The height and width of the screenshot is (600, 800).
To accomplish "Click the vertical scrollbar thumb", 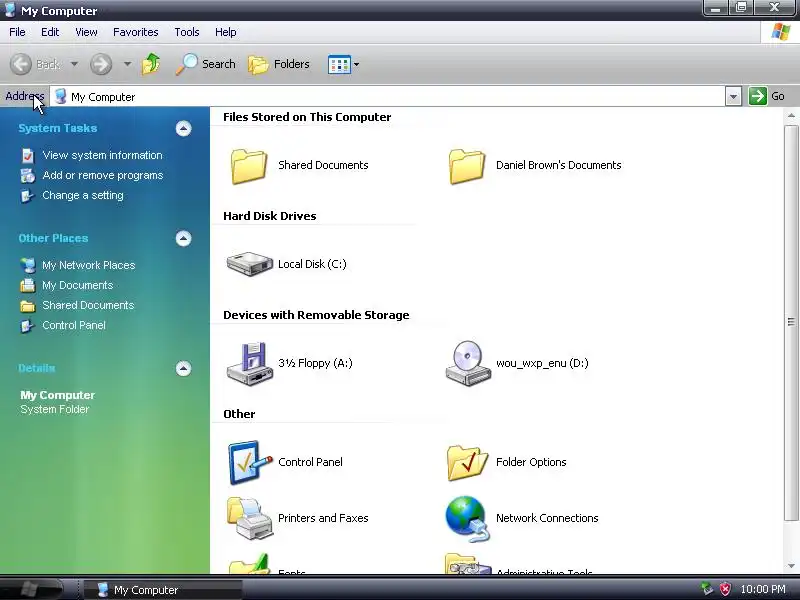I will (791, 322).
